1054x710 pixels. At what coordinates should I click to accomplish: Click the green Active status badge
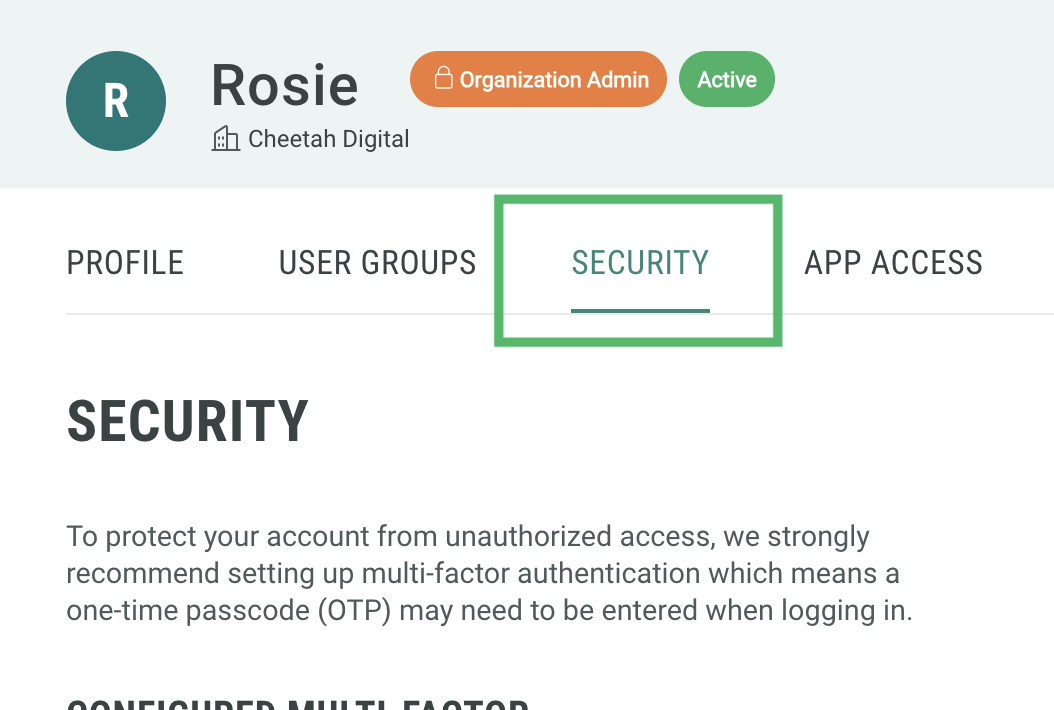[727, 80]
